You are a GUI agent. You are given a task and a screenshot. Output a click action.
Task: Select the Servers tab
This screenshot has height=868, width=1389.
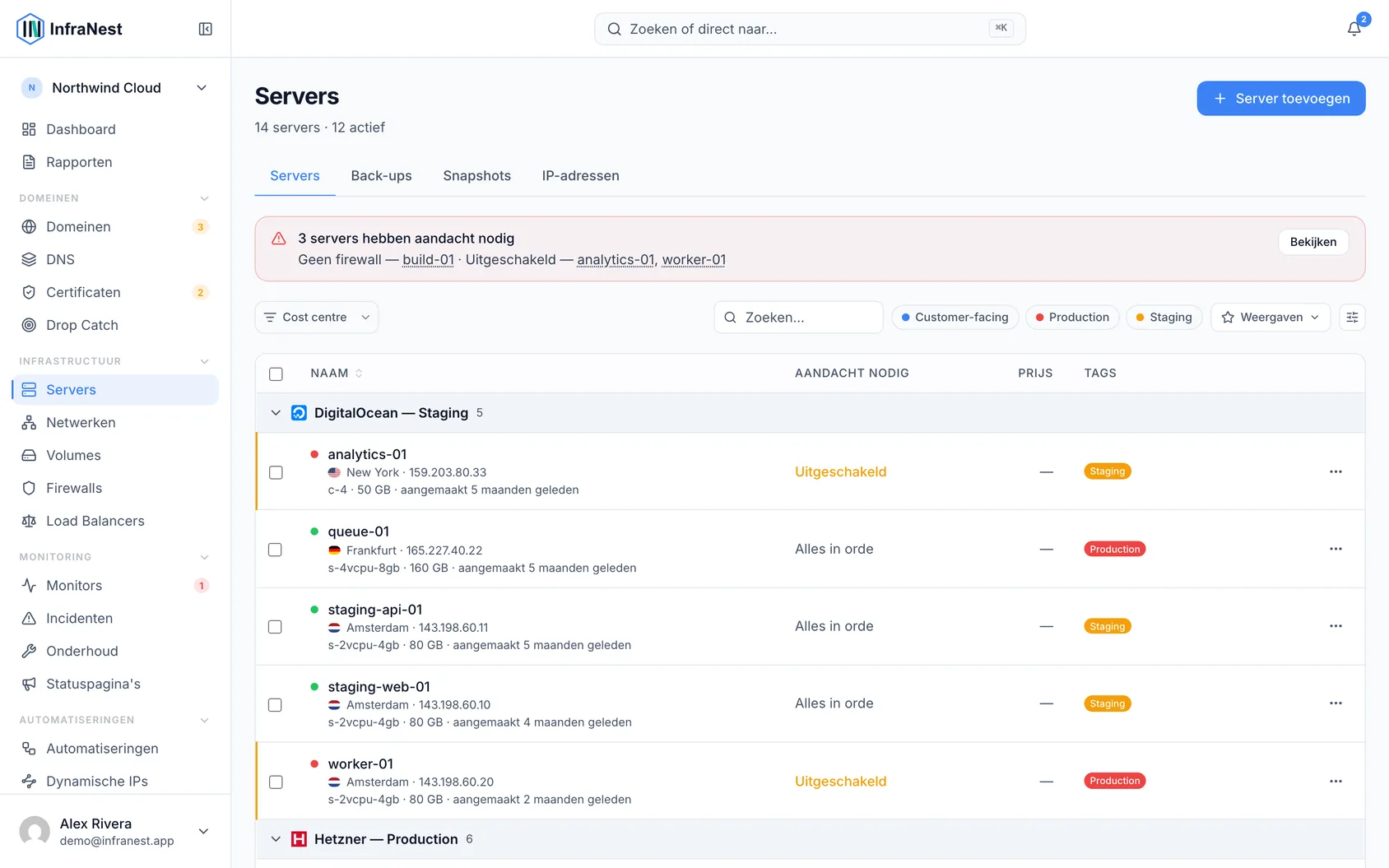tap(295, 176)
